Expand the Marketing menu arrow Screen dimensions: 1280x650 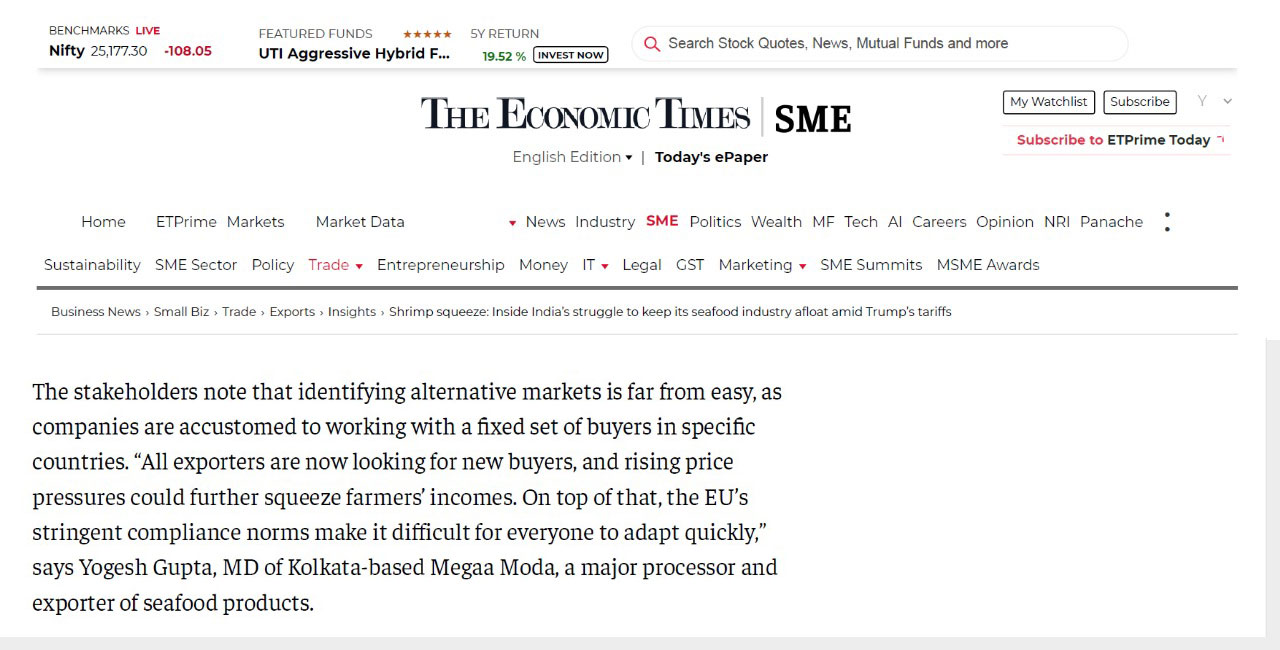[x=802, y=266]
